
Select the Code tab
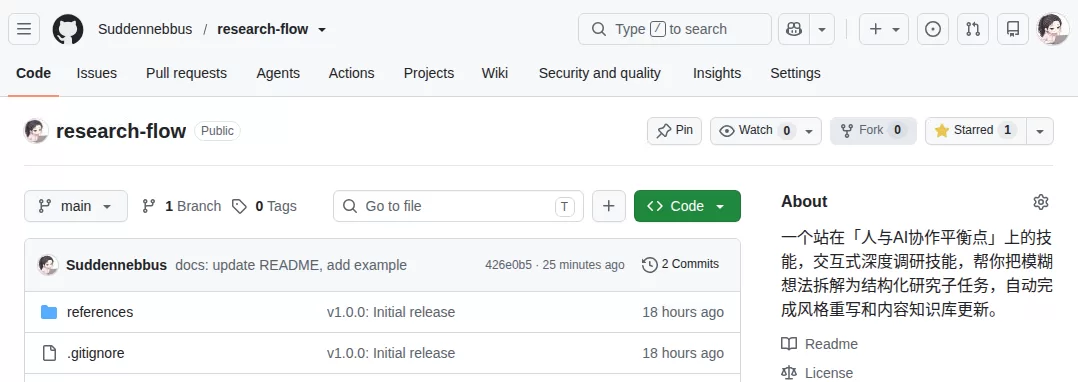[34, 73]
